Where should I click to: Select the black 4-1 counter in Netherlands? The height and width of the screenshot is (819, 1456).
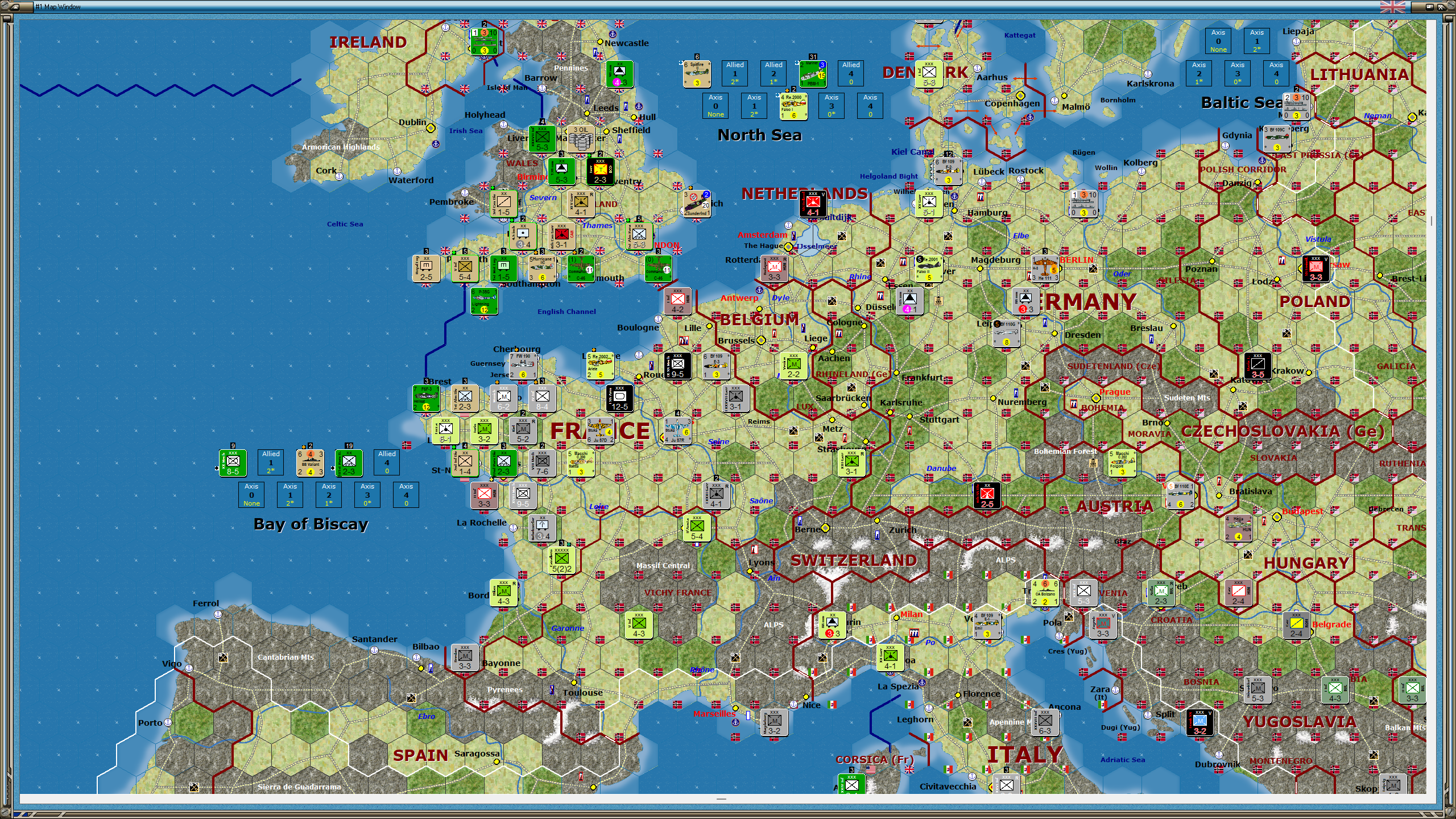point(813,204)
